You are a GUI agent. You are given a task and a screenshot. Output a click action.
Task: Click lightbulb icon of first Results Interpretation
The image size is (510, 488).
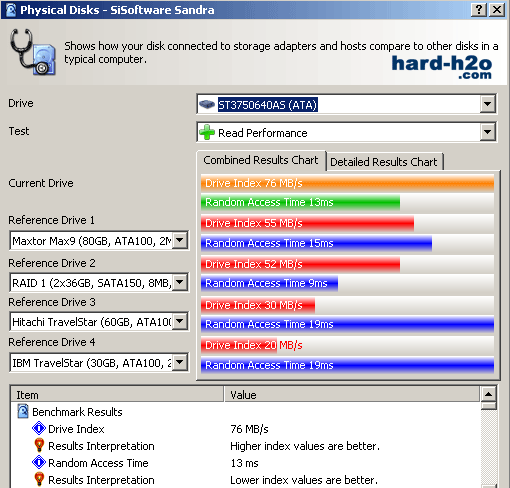(x=39, y=446)
